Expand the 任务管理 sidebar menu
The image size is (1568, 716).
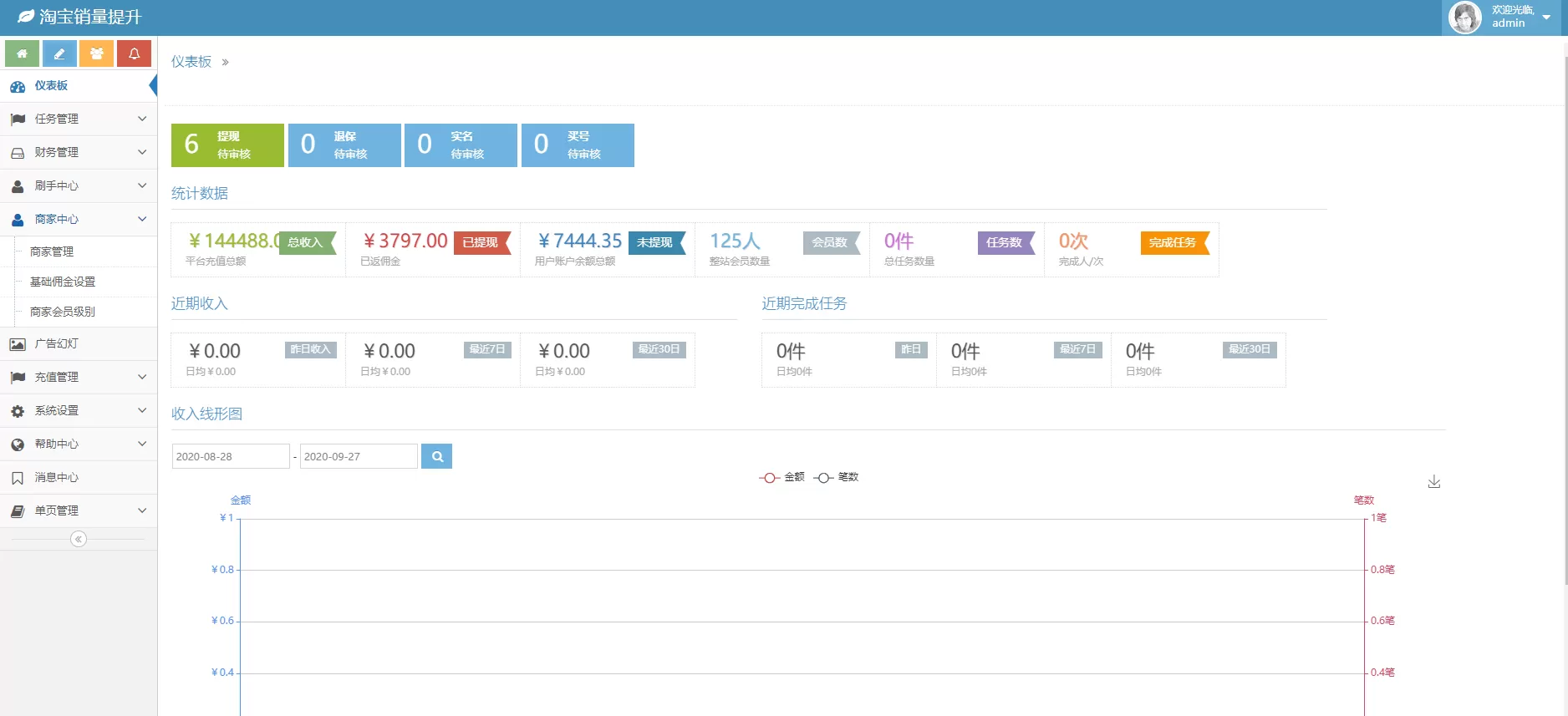[x=79, y=119]
